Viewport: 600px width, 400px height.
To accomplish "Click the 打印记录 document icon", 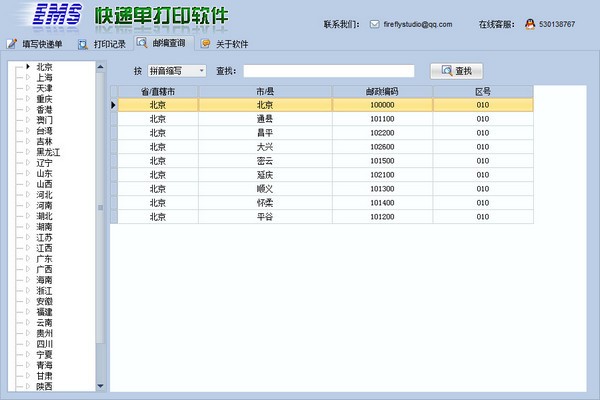I will click(x=83, y=44).
